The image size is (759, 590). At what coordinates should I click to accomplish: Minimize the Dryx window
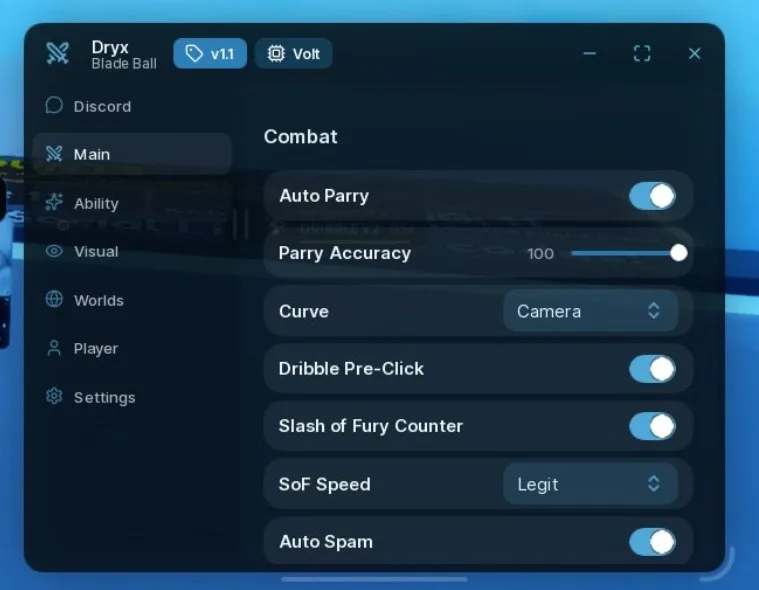[589, 53]
